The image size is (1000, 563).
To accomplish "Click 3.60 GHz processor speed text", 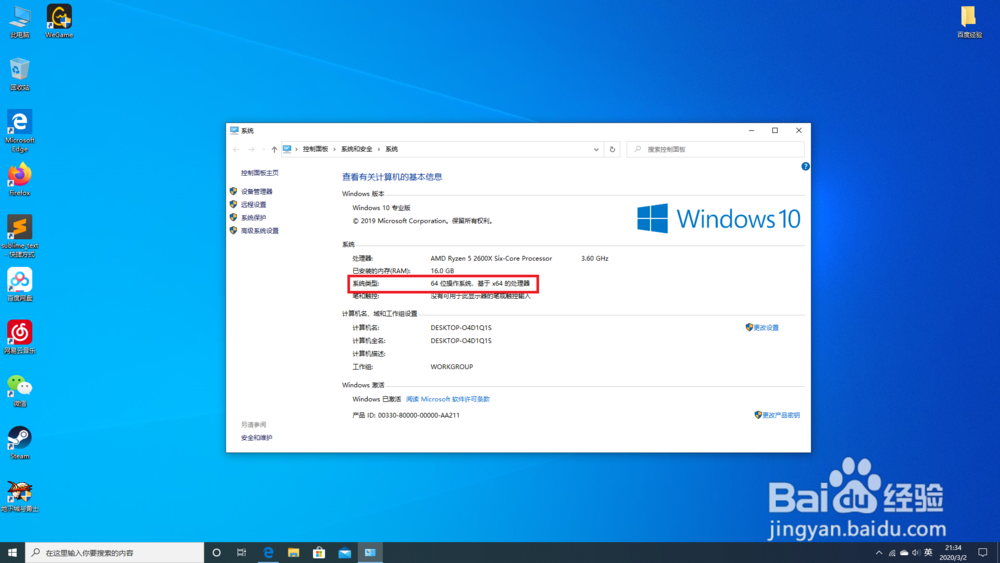I will 594,258.
